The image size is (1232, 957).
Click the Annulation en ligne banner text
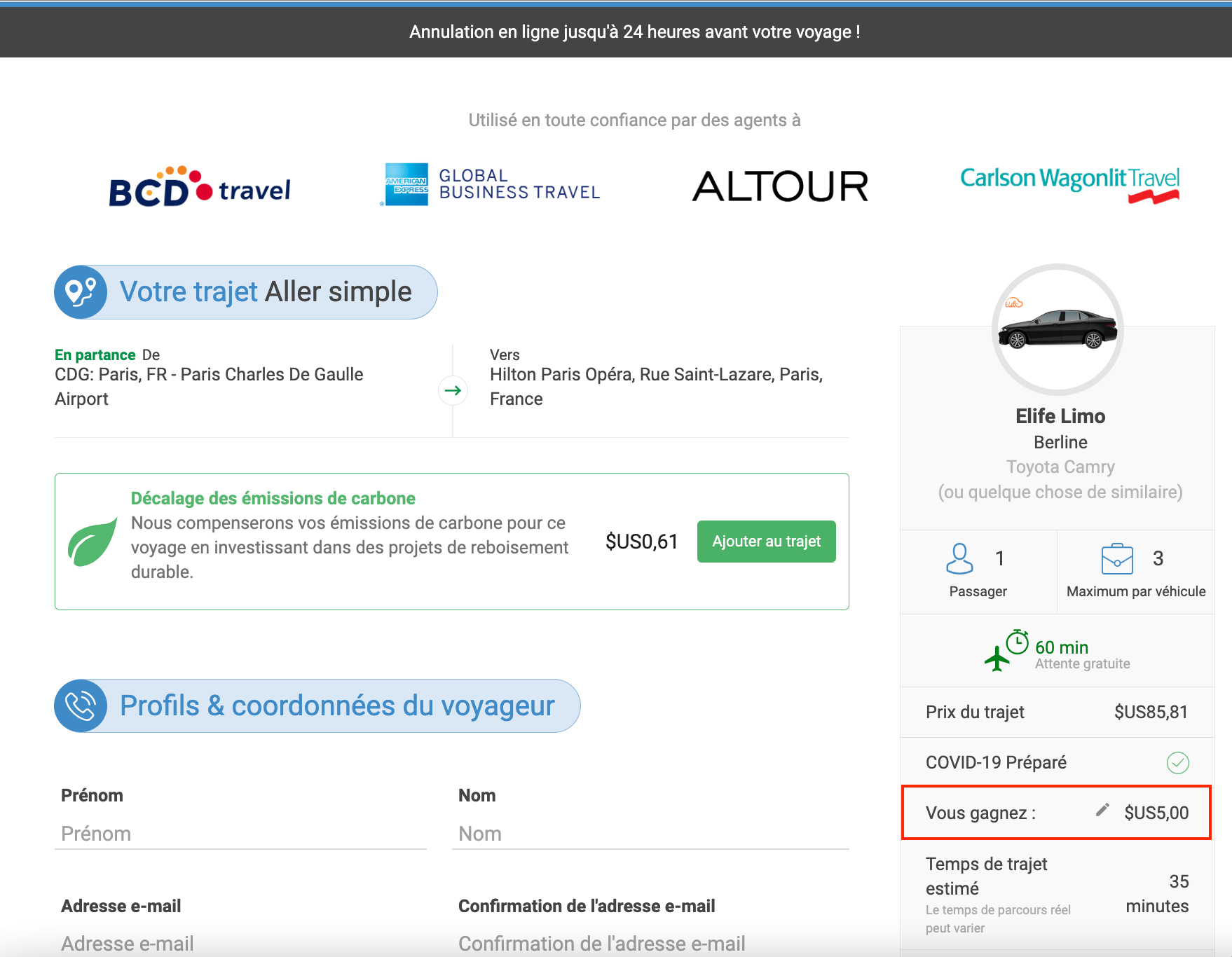click(635, 32)
